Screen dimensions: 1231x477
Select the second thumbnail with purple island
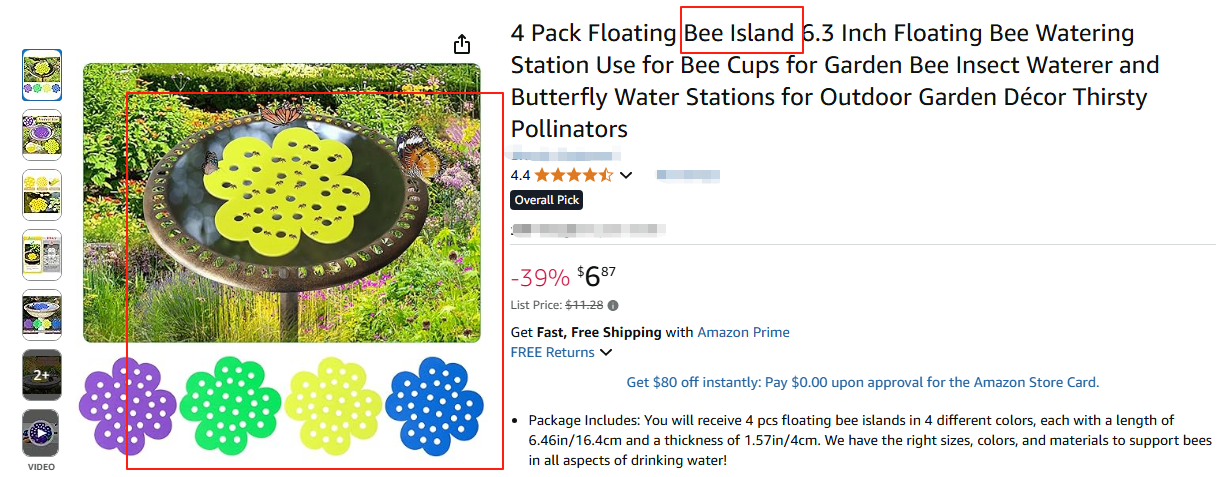[x=42, y=135]
